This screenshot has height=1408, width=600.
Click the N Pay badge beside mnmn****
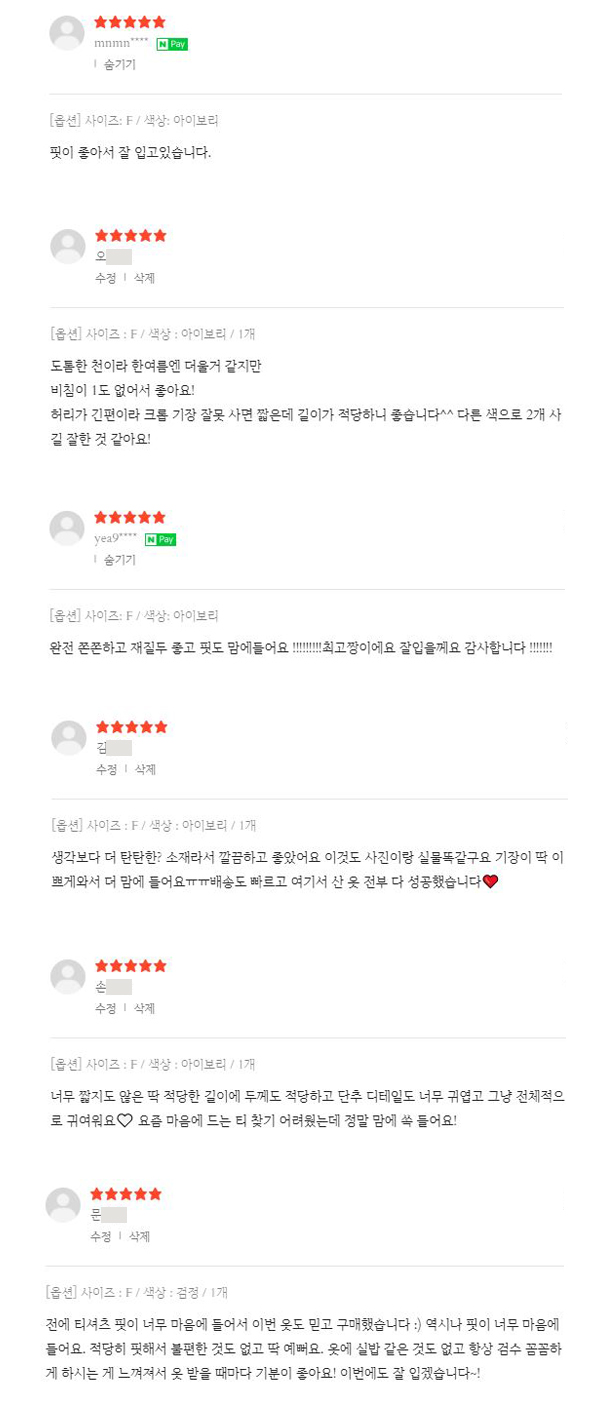(x=172, y=44)
